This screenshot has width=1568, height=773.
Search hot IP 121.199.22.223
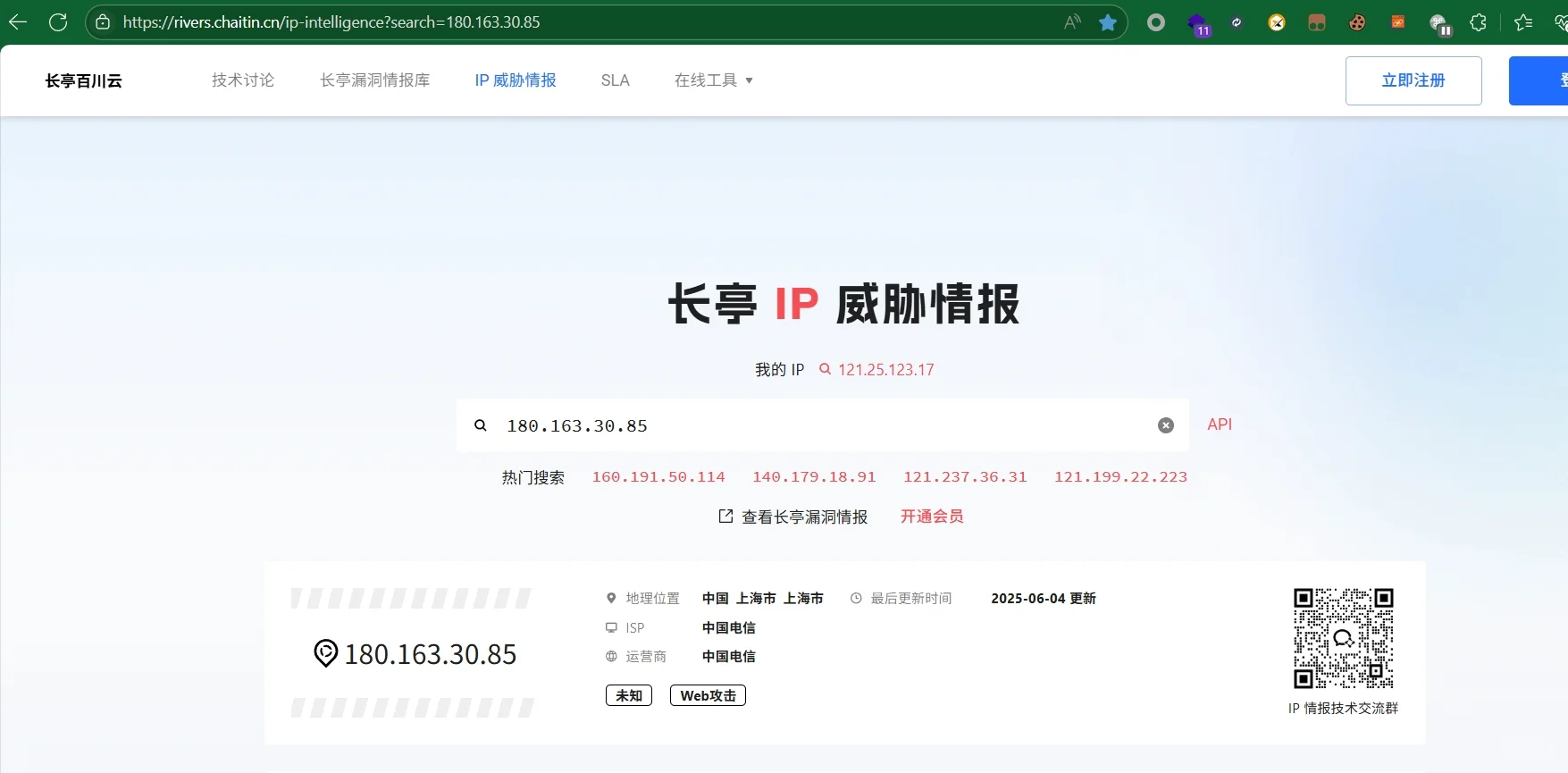click(1120, 477)
